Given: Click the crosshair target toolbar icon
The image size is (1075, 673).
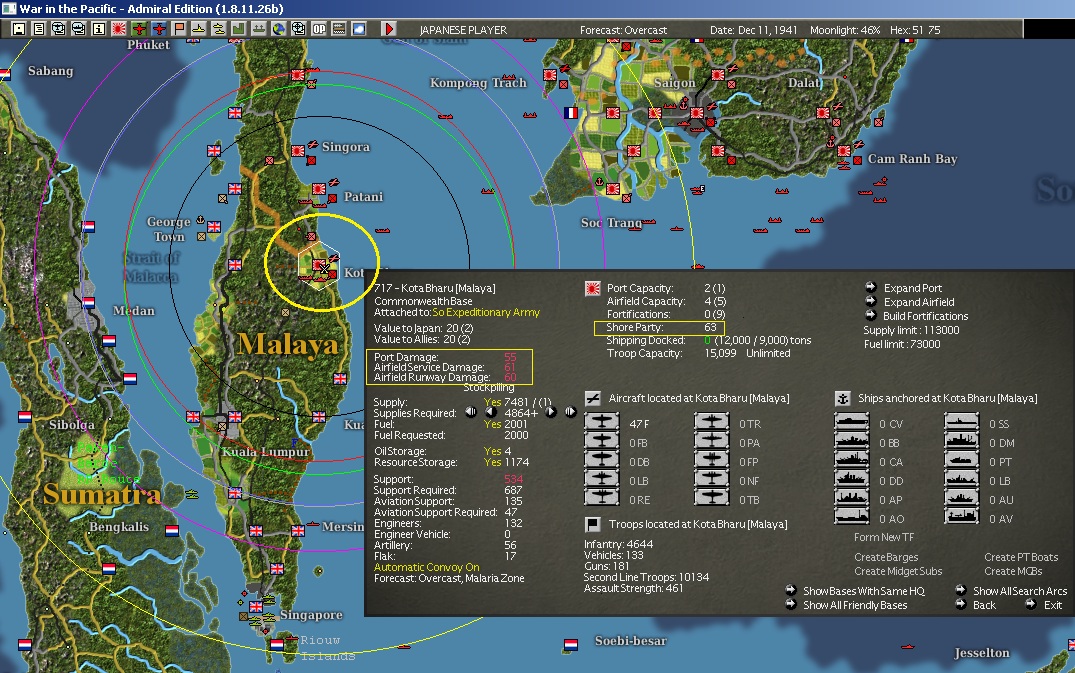Looking at the screenshot, I should (298, 29).
